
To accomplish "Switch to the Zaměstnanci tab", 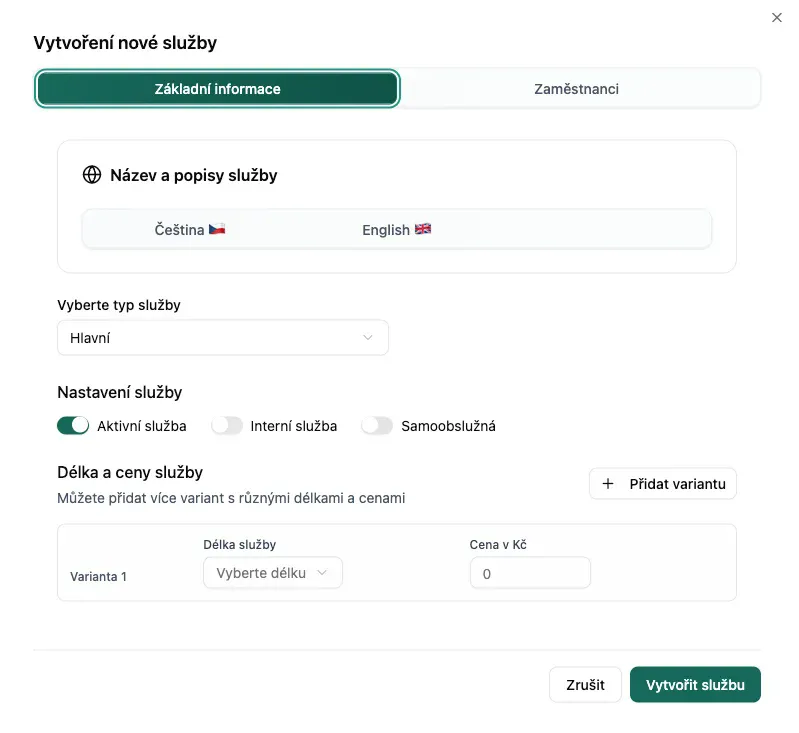I will pyautogui.click(x=576, y=89).
